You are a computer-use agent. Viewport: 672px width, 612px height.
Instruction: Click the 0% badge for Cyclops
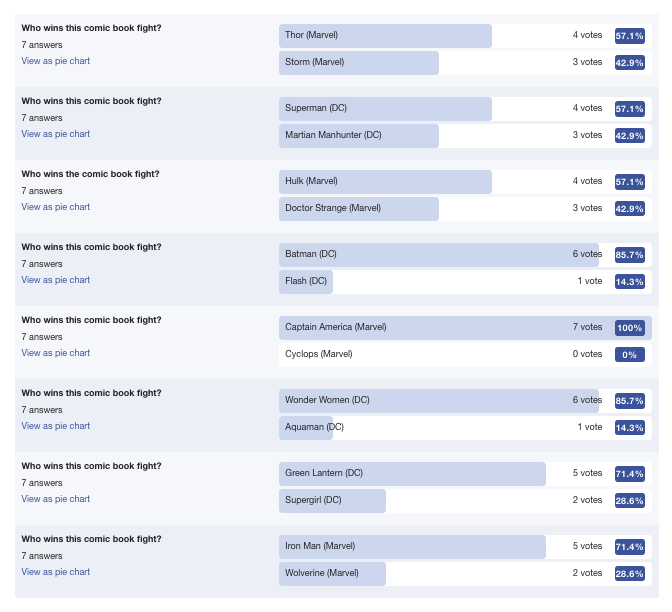click(x=630, y=355)
